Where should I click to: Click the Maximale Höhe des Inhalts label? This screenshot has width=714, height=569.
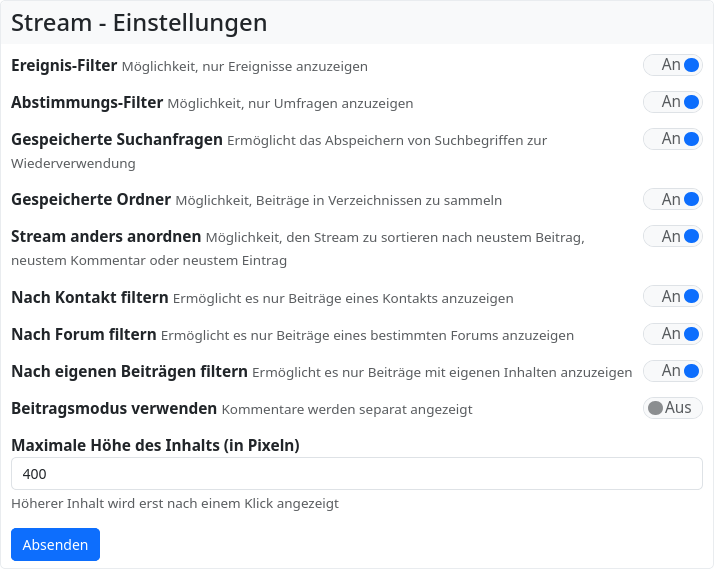point(155,445)
